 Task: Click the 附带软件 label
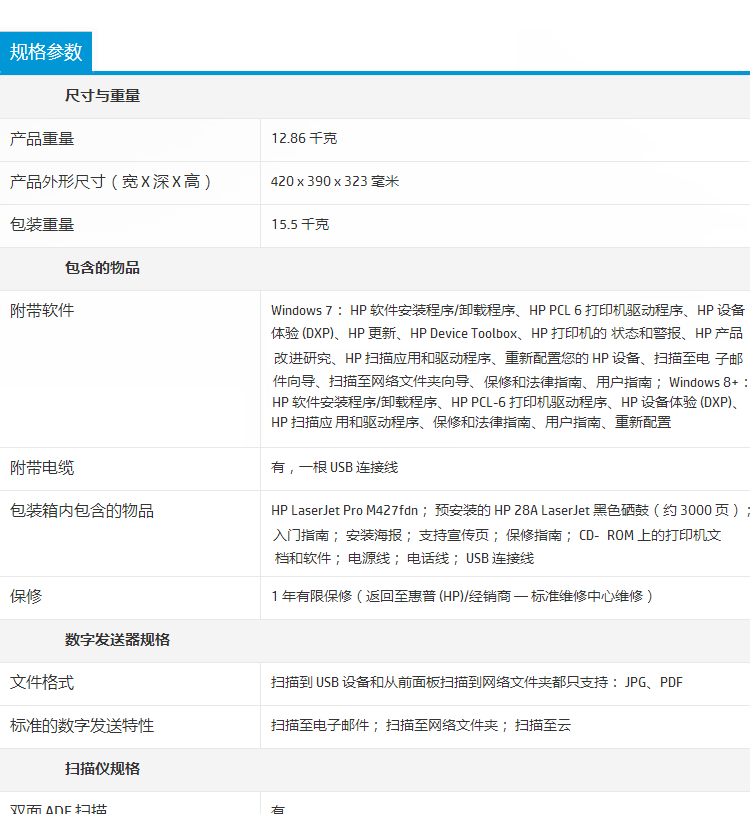42,311
